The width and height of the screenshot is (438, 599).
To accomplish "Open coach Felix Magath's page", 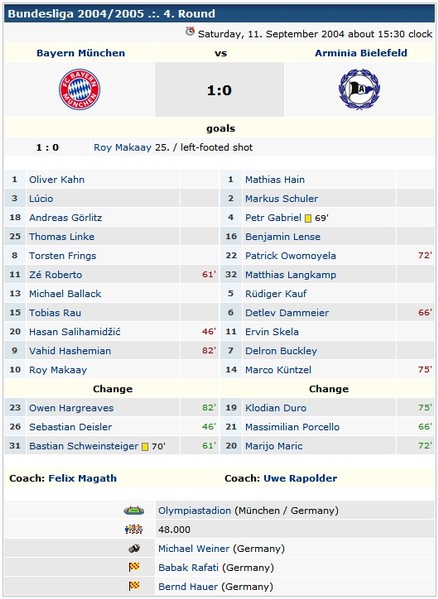I will (x=82, y=478).
